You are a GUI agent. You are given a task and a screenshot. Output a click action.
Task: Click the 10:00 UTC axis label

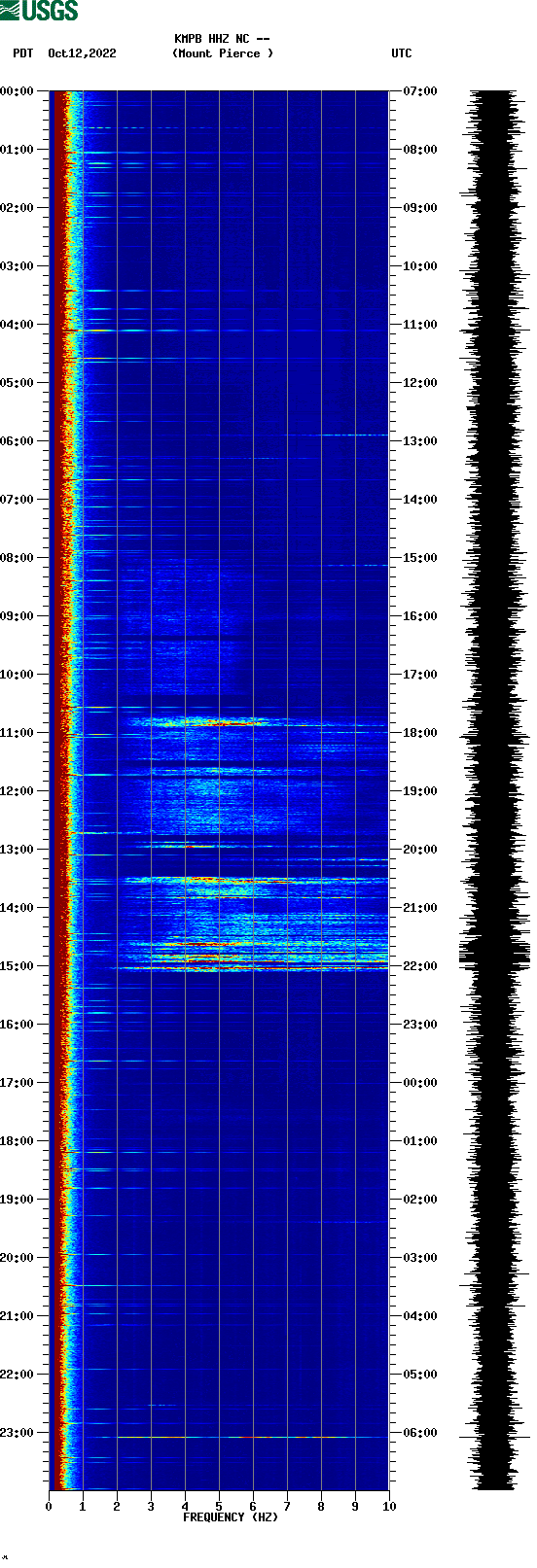(x=420, y=266)
